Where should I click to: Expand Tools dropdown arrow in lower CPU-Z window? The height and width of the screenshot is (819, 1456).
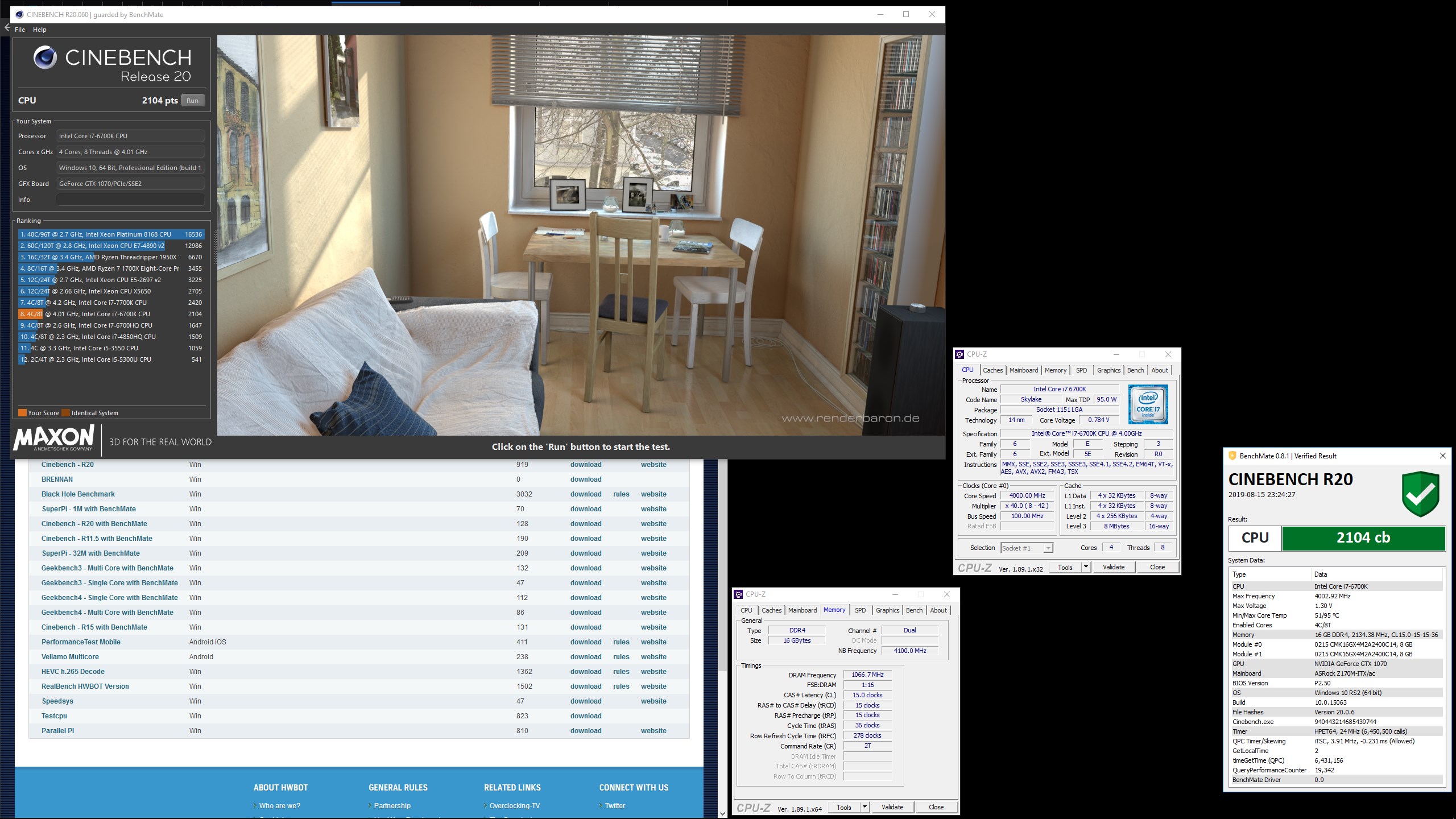coord(864,808)
